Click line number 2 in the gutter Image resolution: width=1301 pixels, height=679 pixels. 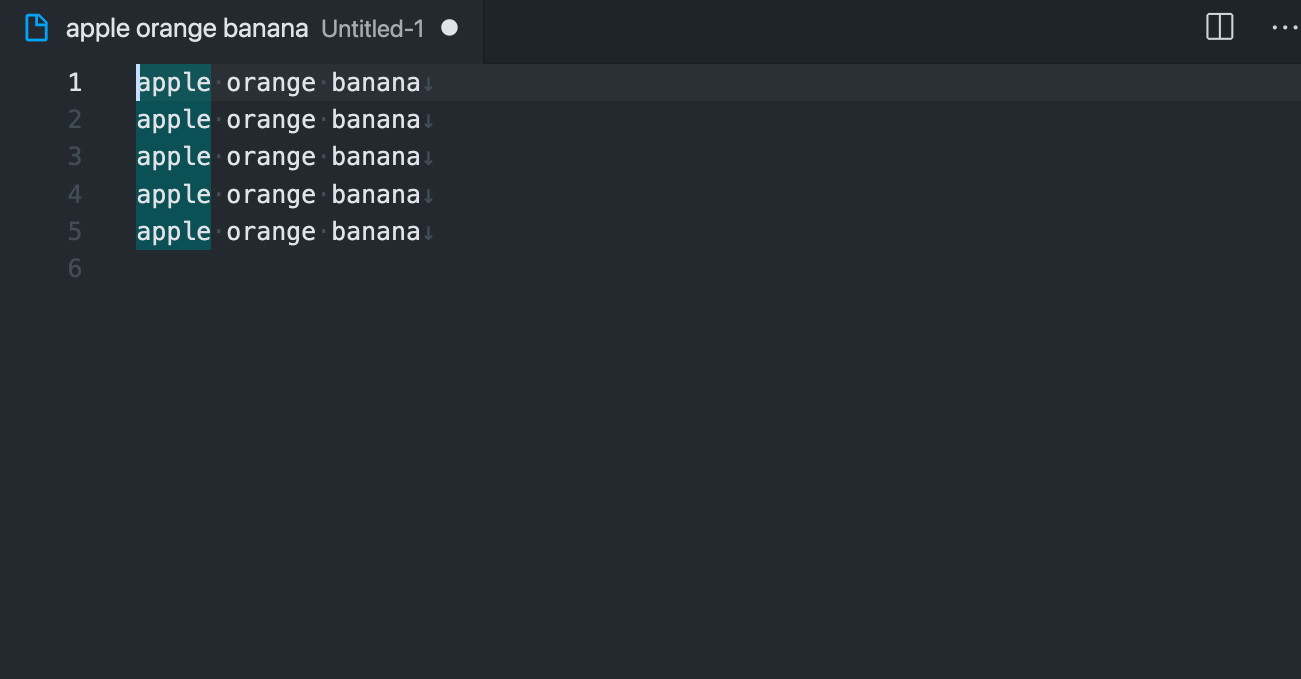[75, 119]
